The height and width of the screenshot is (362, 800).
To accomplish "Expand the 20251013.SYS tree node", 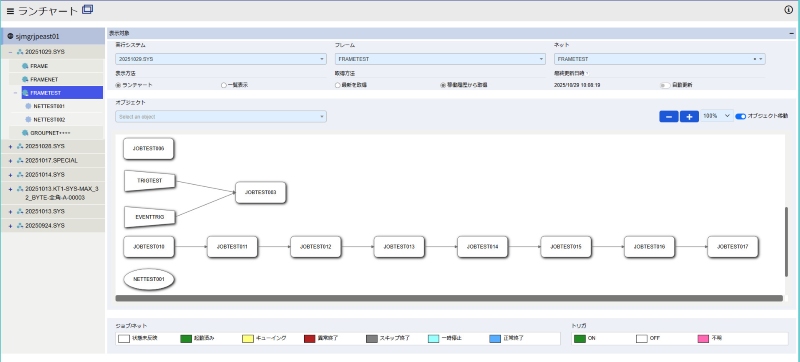I will (x=10, y=211).
